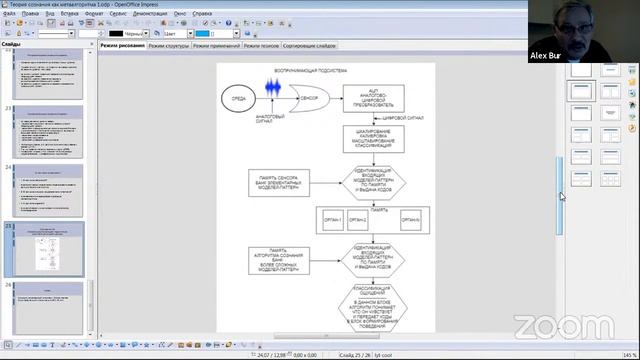Open the Файл menu
This screenshot has height=360, width=640.
tap(9, 13)
